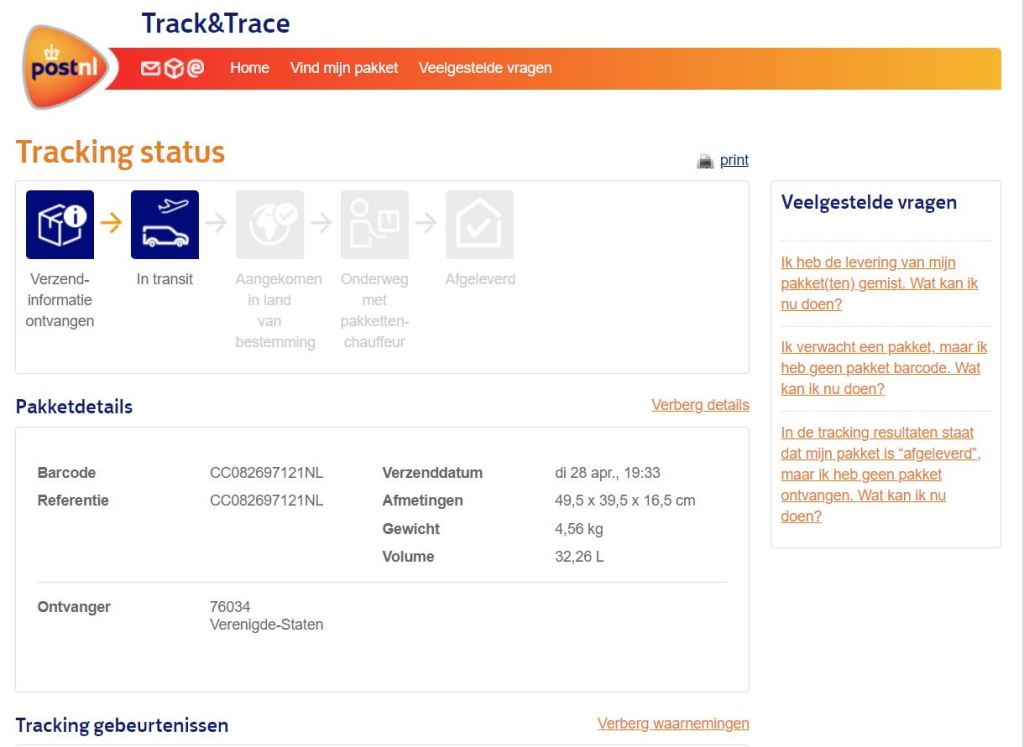1024x747 pixels.
Task: Select the In transit status icon
Action: 165,225
